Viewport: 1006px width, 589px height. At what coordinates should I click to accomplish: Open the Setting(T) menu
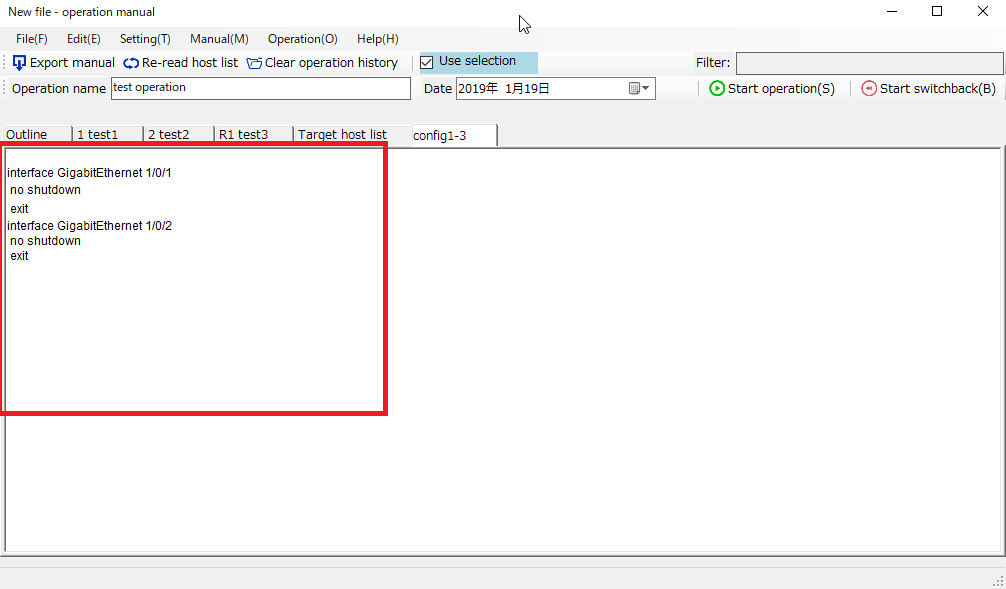pyautogui.click(x=145, y=39)
